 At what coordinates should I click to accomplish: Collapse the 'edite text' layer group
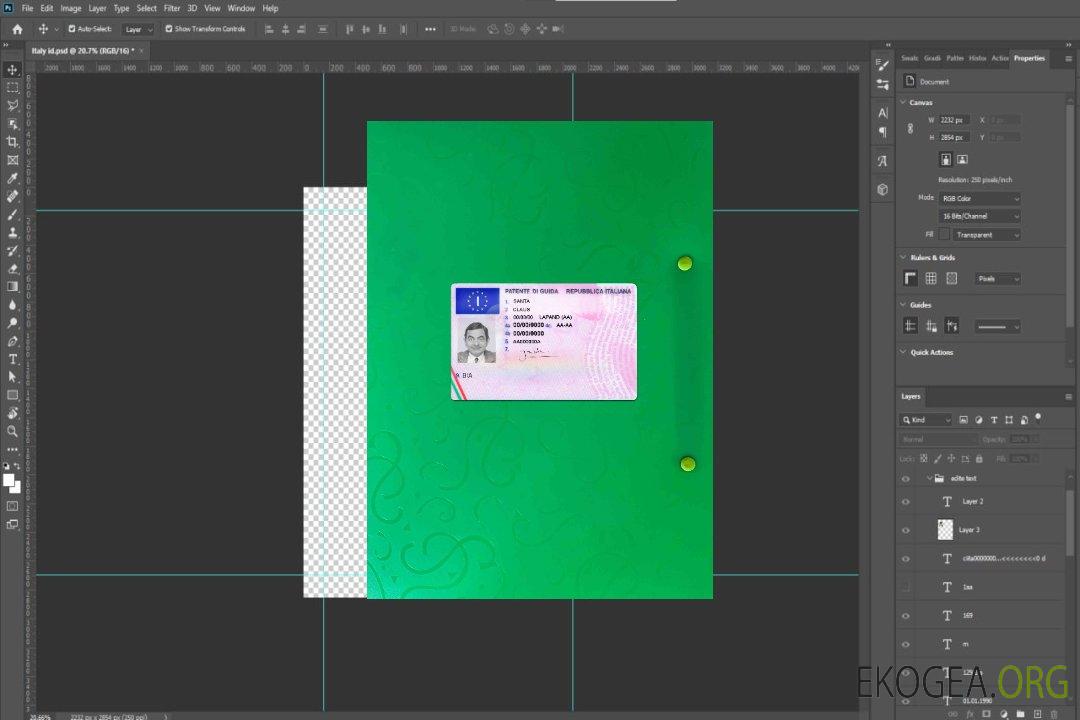(929, 478)
